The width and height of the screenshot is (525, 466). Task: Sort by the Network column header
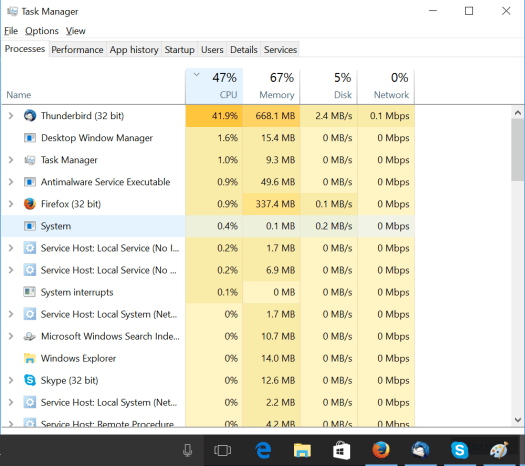[386, 86]
